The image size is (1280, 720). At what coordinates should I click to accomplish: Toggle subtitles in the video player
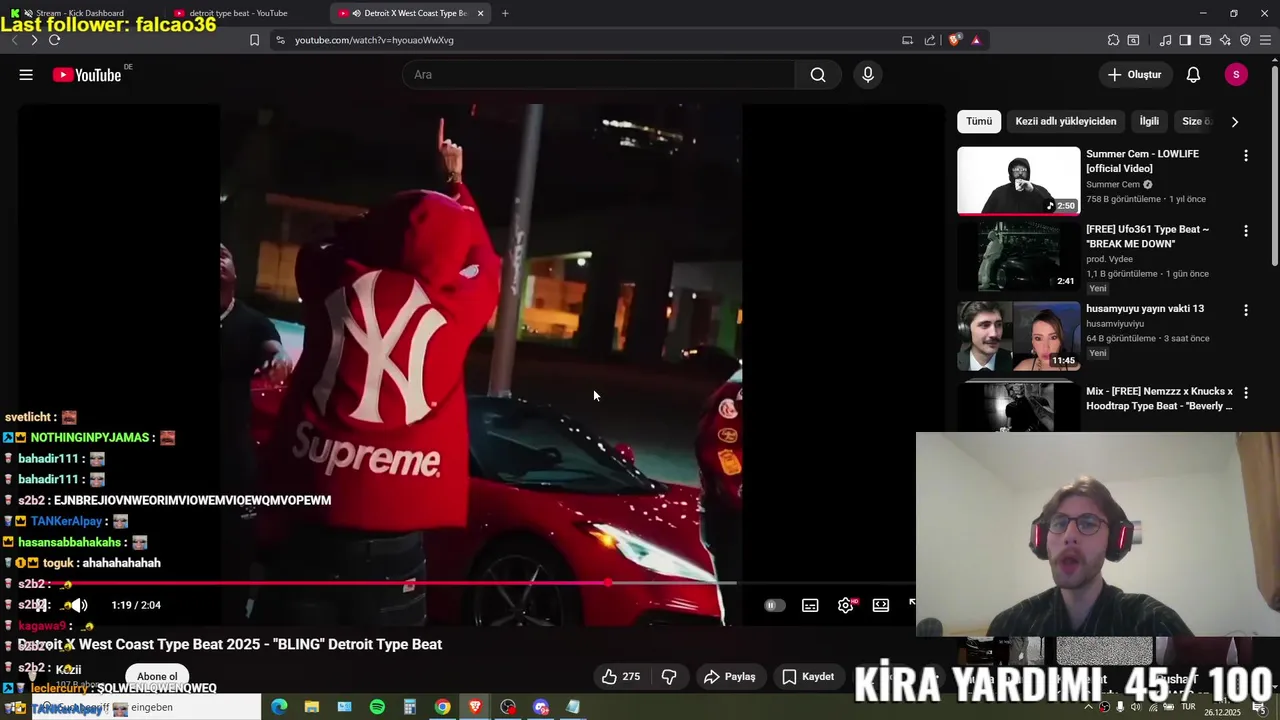click(x=810, y=605)
